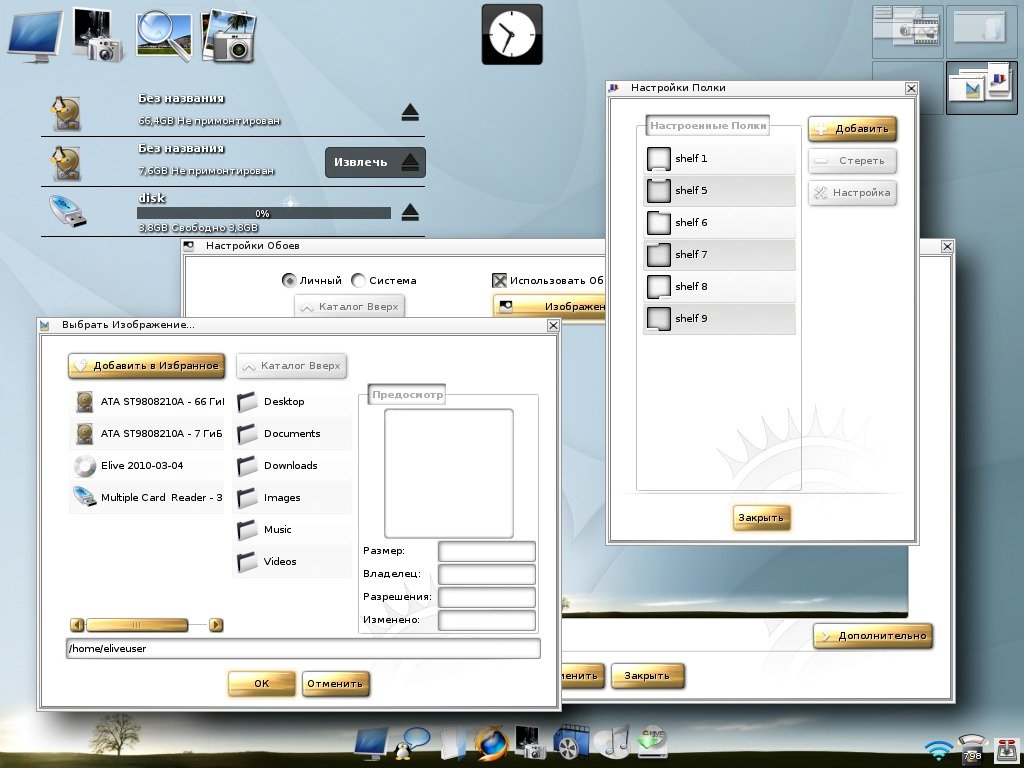Click the 0% usage bar for disk
The image size is (1024, 768).
tap(264, 213)
